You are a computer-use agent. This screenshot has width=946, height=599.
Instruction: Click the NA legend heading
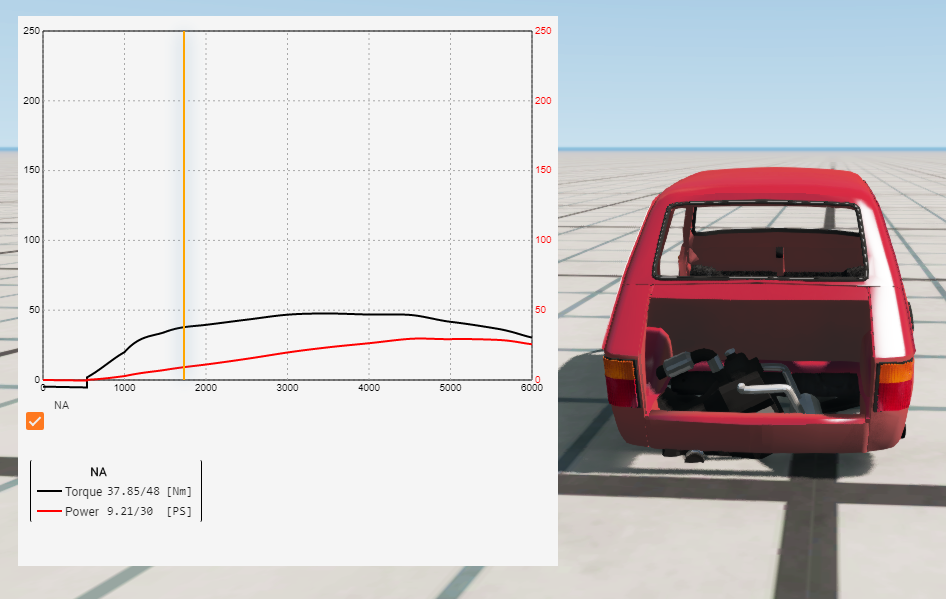click(x=98, y=472)
